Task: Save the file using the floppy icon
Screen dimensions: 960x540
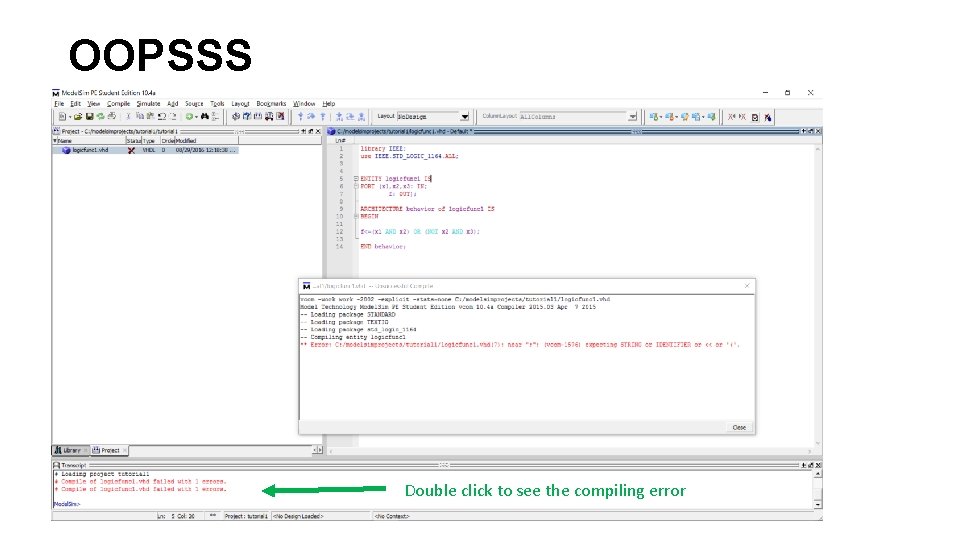Action: click(89, 116)
